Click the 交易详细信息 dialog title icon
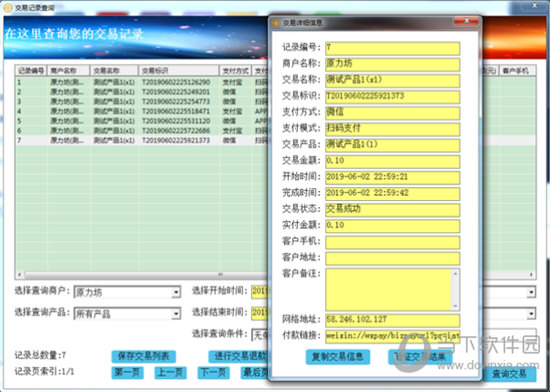Image resolution: width=550 pixels, height=392 pixels. [276, 23]
